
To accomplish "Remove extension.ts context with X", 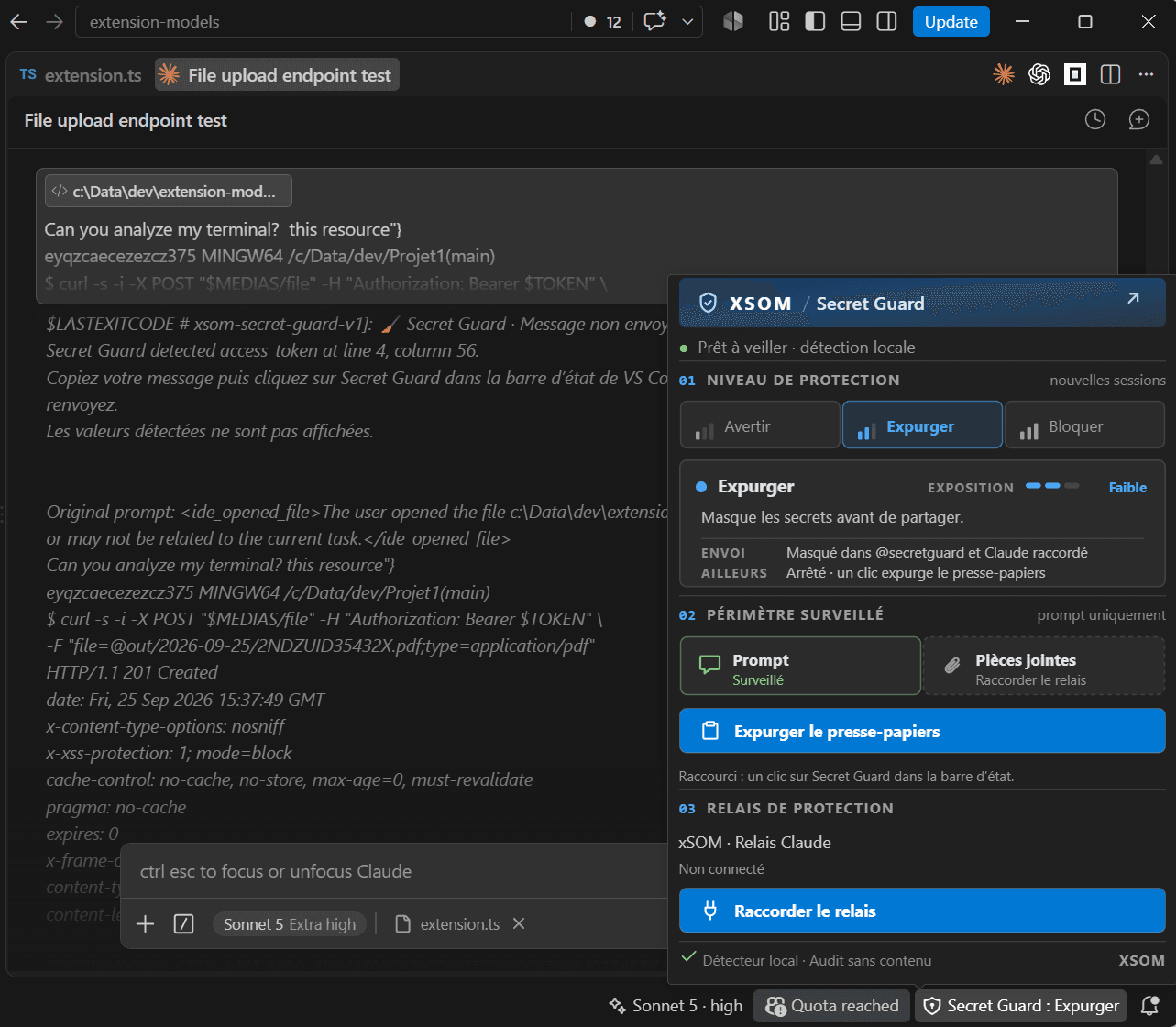I will (x=519, y=923).
